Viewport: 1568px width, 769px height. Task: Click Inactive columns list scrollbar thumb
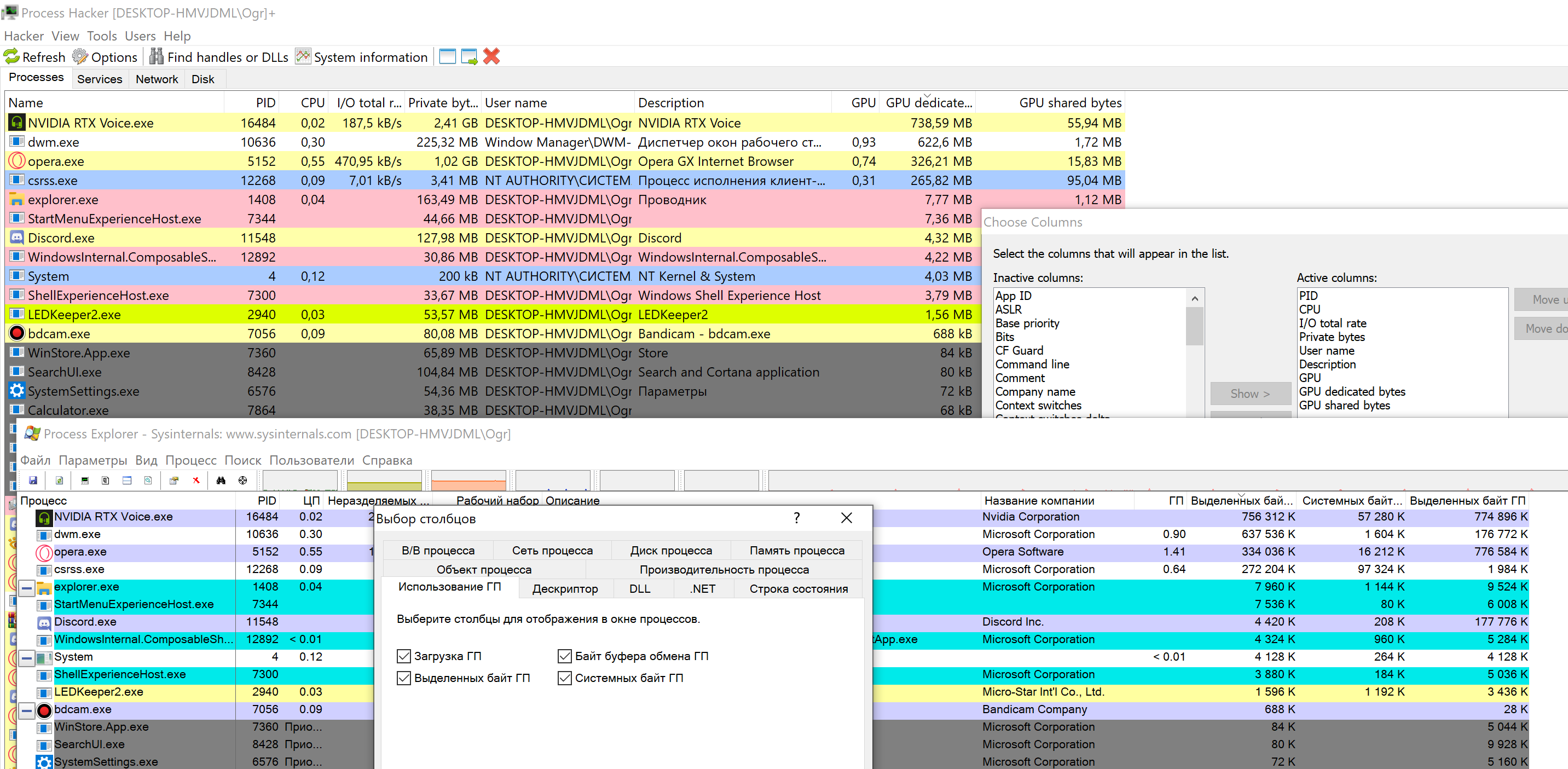click(x=1194, y=326)
